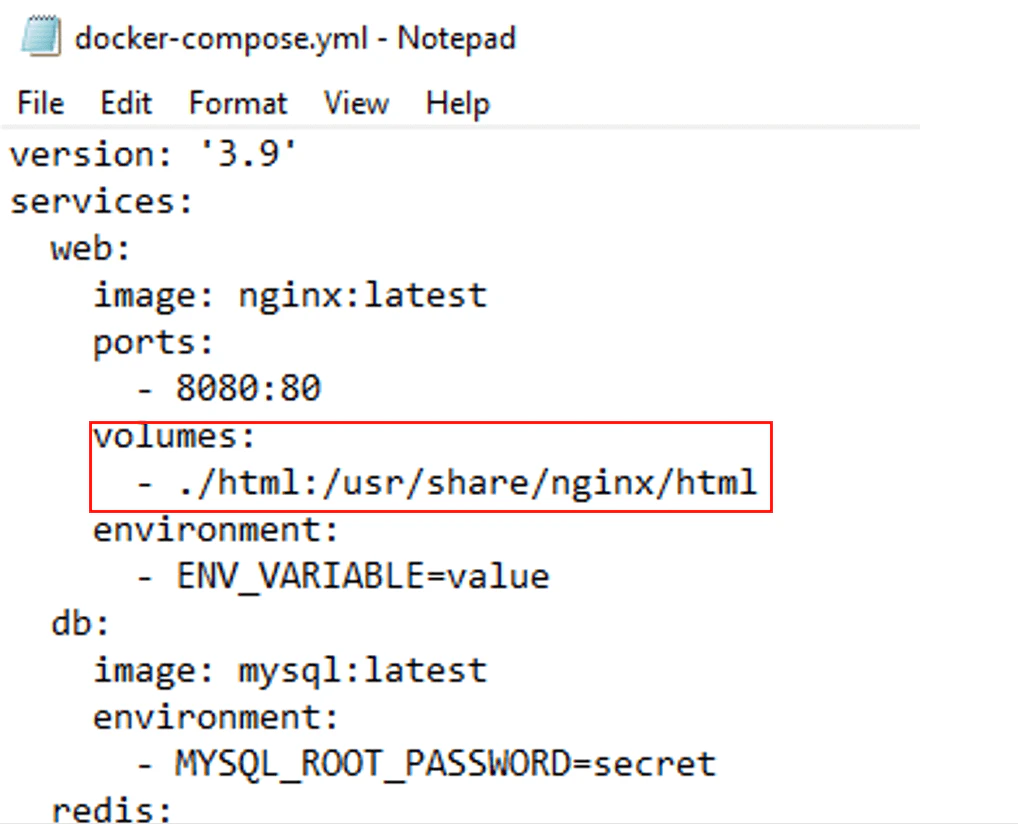The image size is (1018, 824).
Task: Click the ports: line
Action: click(x=152, y=341)
